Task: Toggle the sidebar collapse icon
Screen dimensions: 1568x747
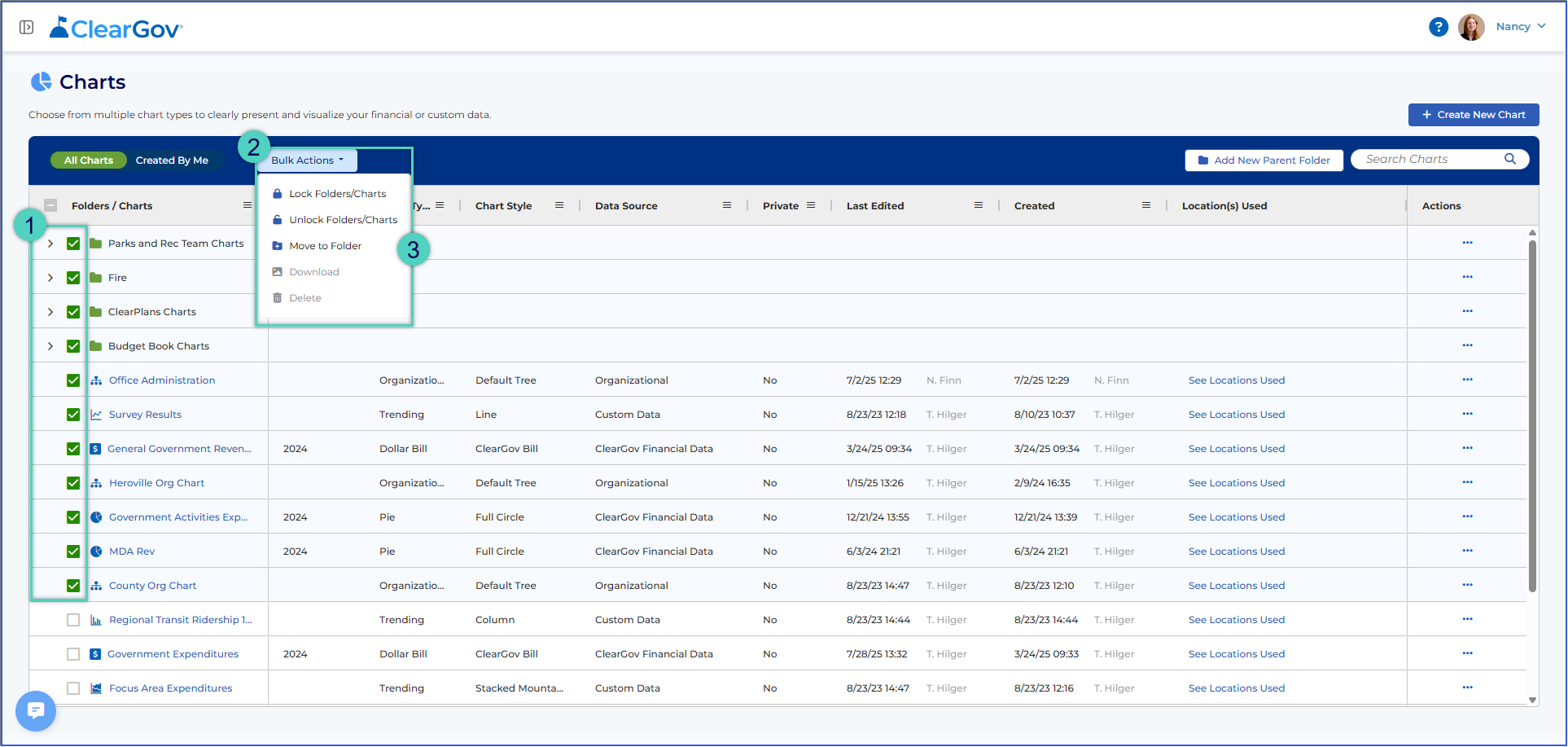Action: pyautogui.click(x=27, y=28)
